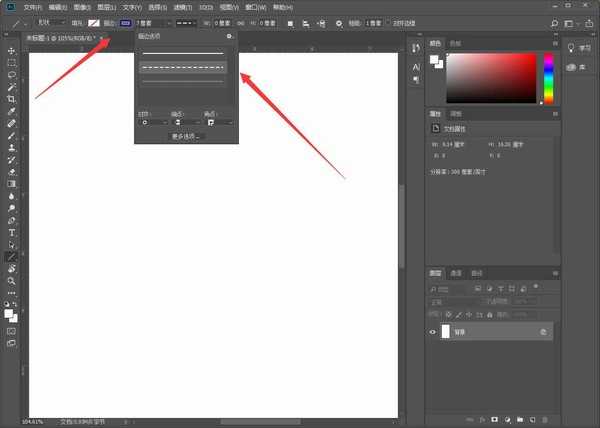Click the 更多选项 button
Viewport: 600px width, 428px height.
pyautogui.click(x=187, y=136)
